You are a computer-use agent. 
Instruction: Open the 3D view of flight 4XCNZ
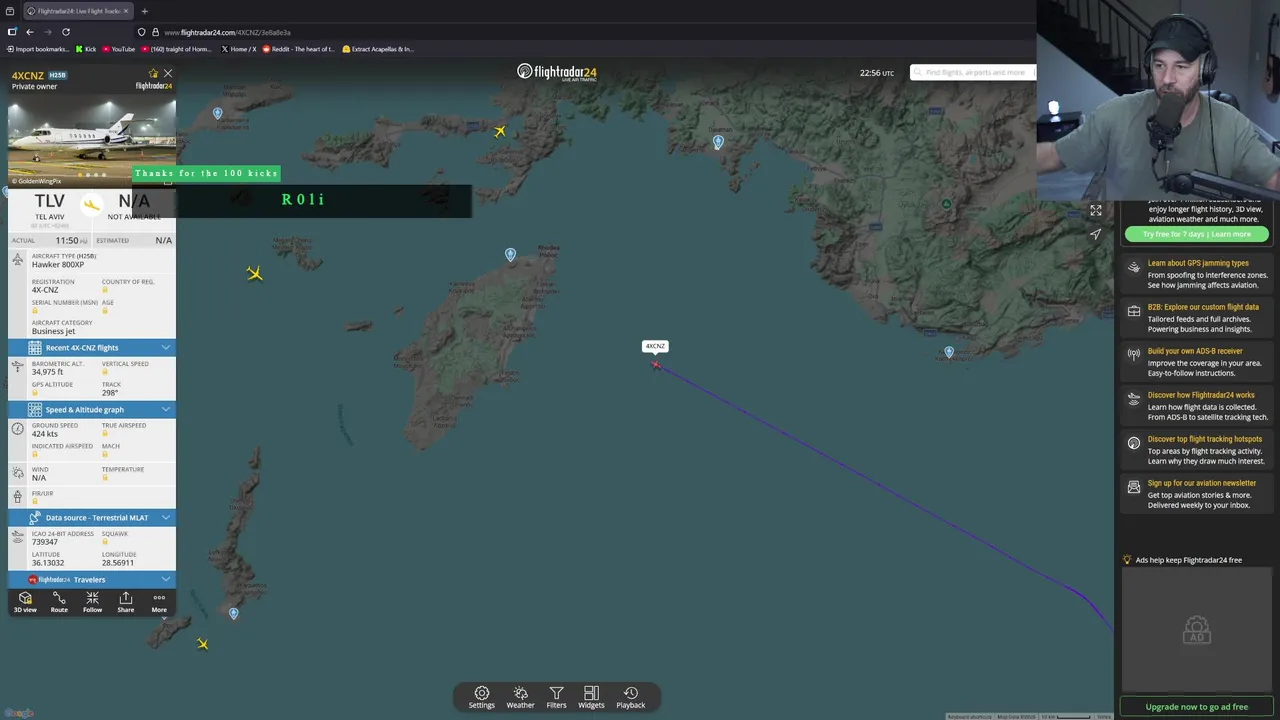pyautogui.click(x=25, y=602)
